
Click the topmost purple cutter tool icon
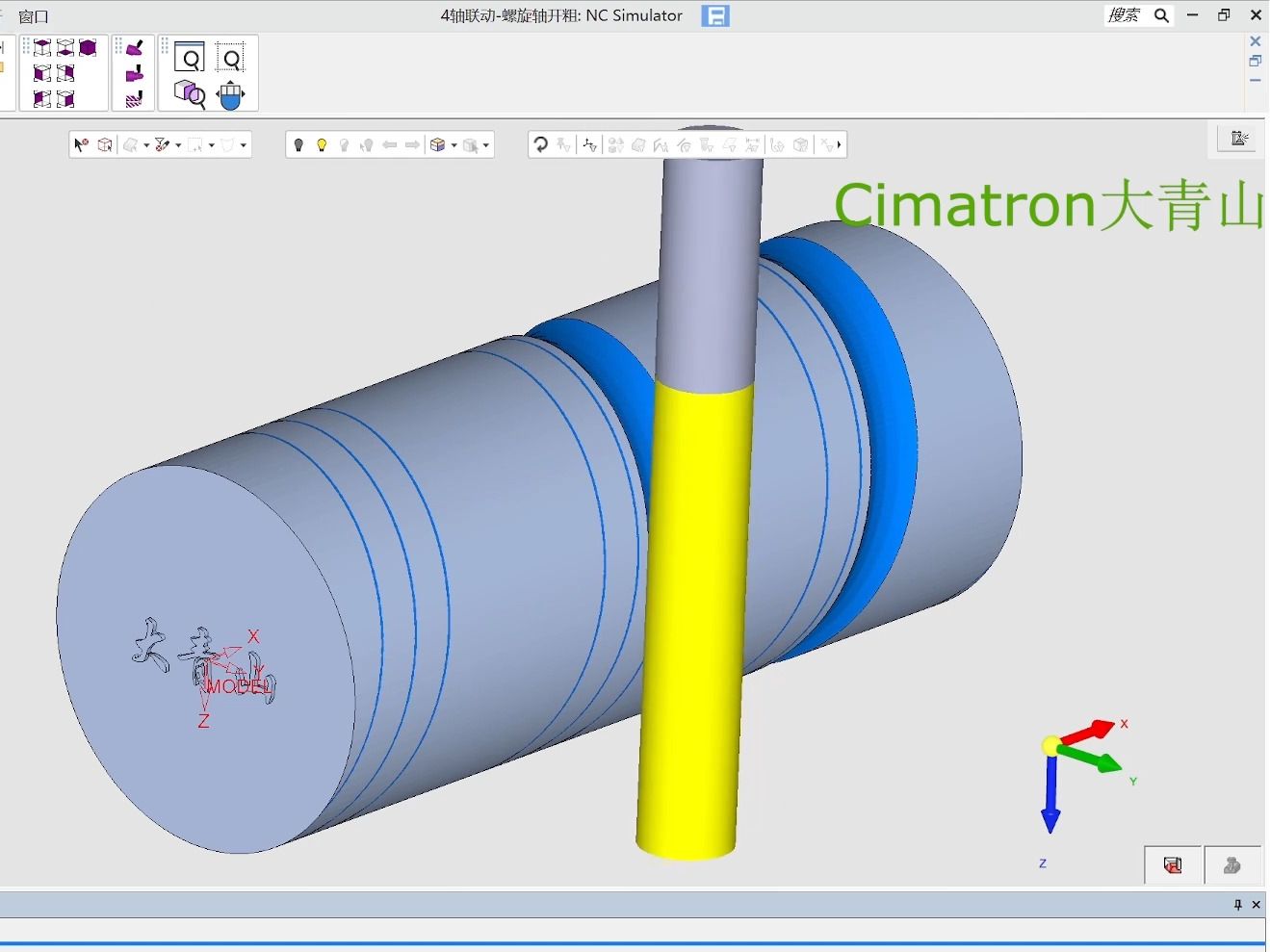(x=135, y=48)
